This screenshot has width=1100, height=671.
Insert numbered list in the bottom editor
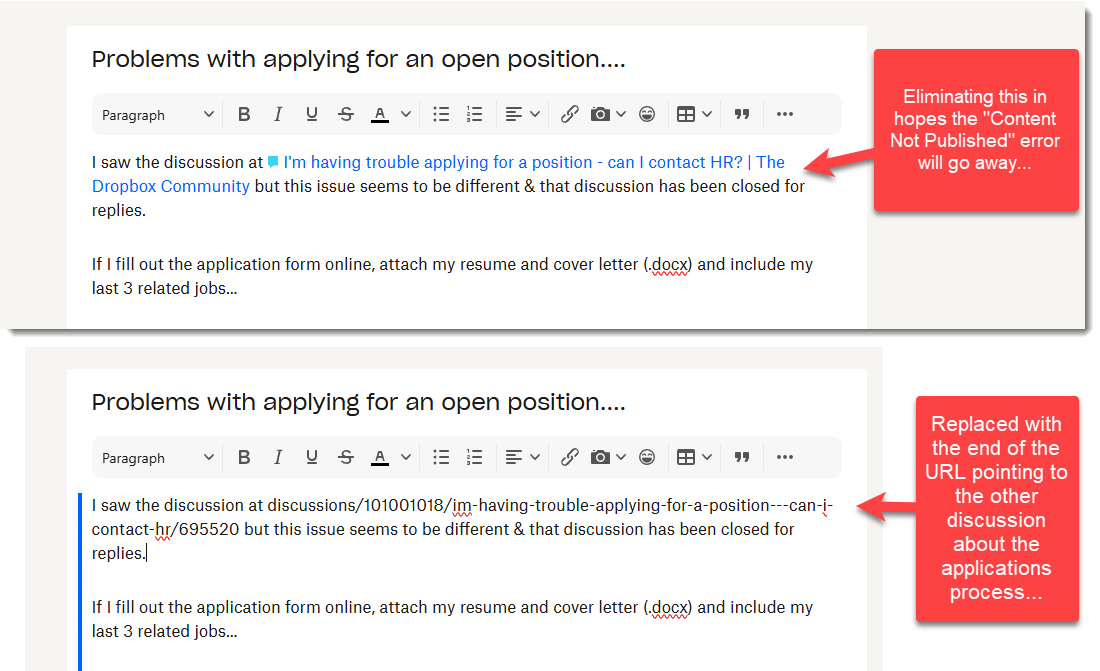(x=475, y=458)
